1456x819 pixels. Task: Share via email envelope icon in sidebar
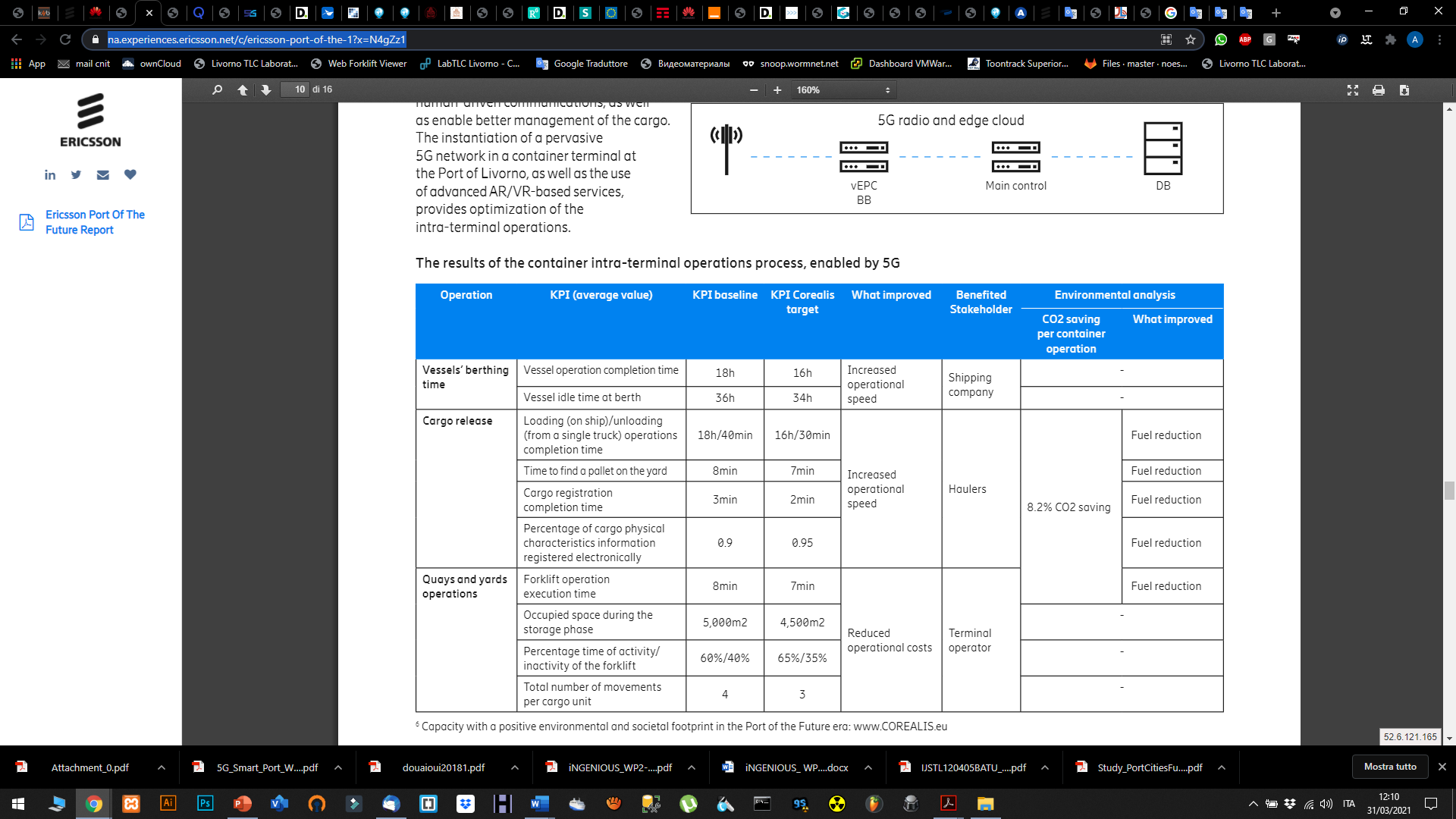click(103, 175)
